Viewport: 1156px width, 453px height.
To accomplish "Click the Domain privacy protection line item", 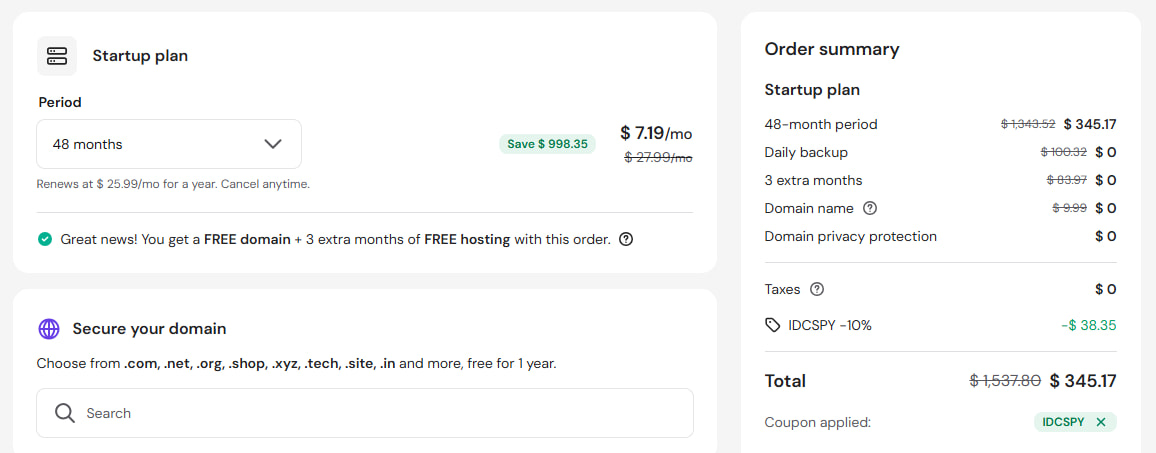I will pos(940,236).
